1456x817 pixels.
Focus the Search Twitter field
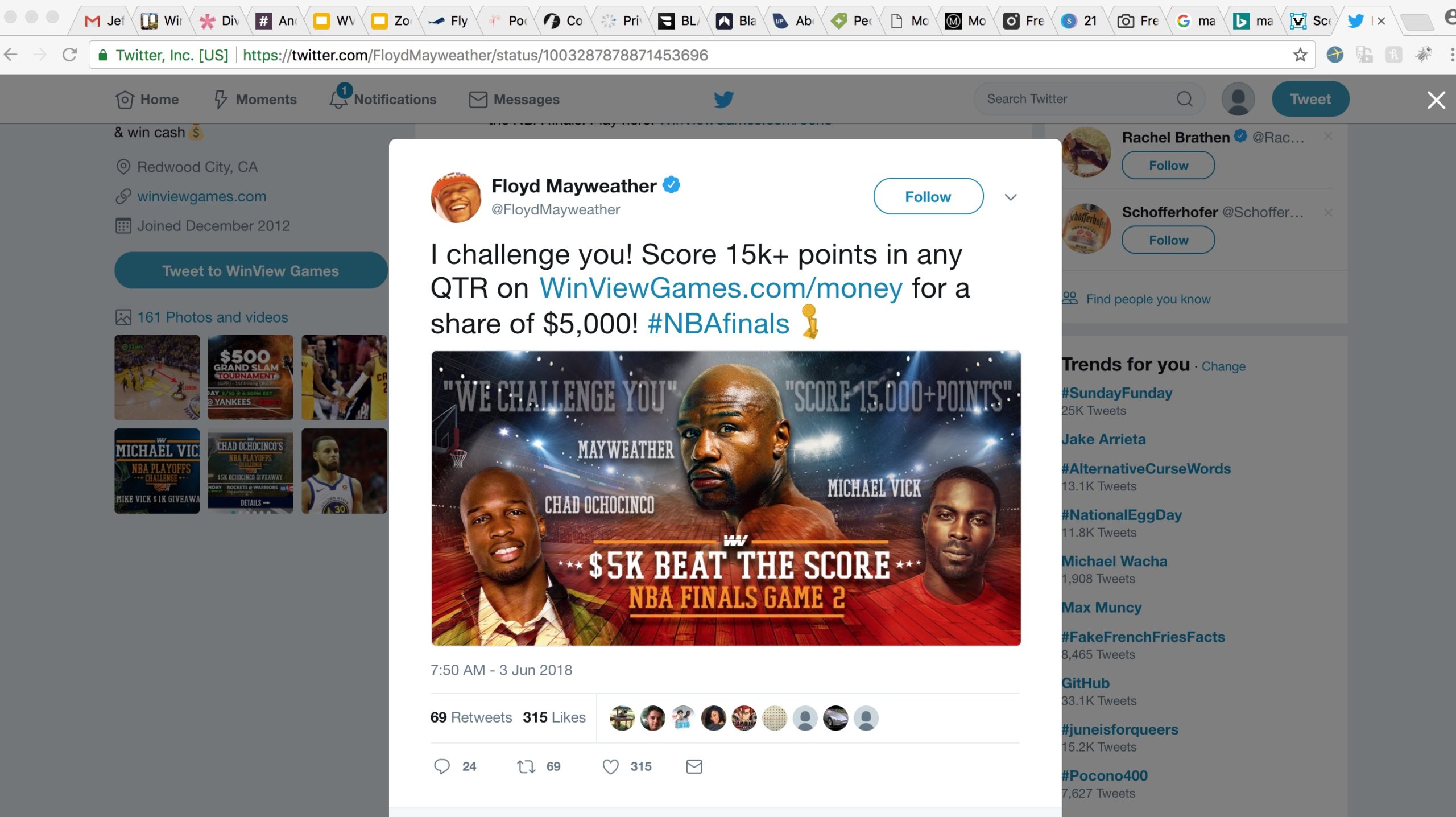coord(1078,99)
